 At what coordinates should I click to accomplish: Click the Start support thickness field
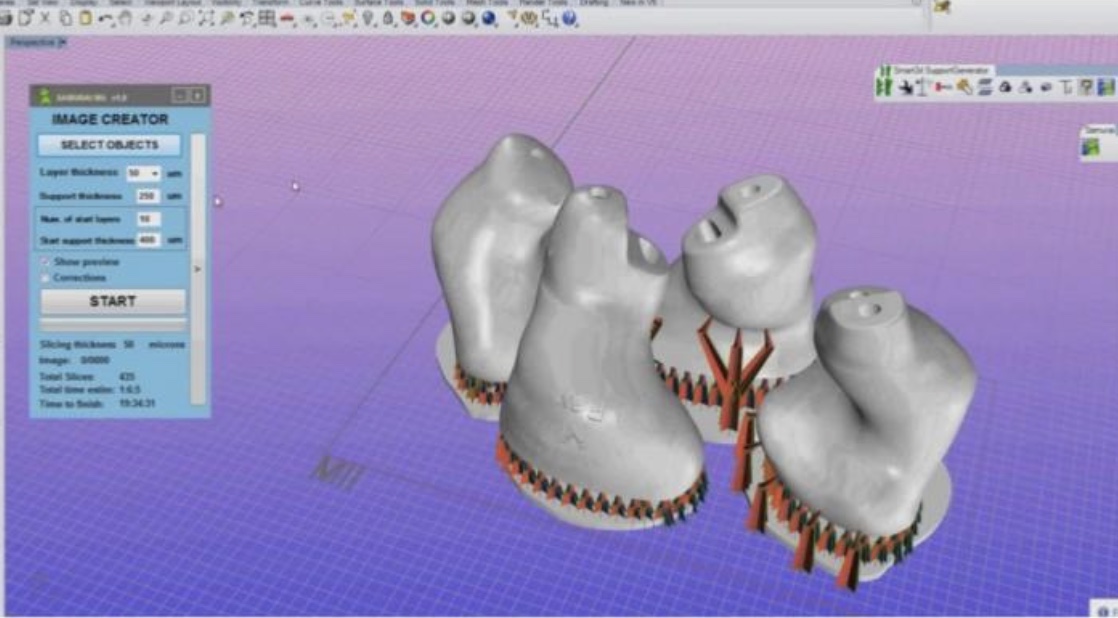click(x=149, y=240)
